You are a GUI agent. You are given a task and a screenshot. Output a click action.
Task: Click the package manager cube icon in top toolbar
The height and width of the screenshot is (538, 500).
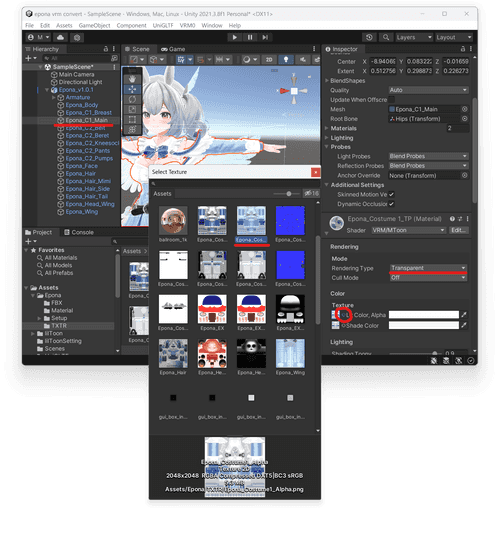(x=77, y=37)
